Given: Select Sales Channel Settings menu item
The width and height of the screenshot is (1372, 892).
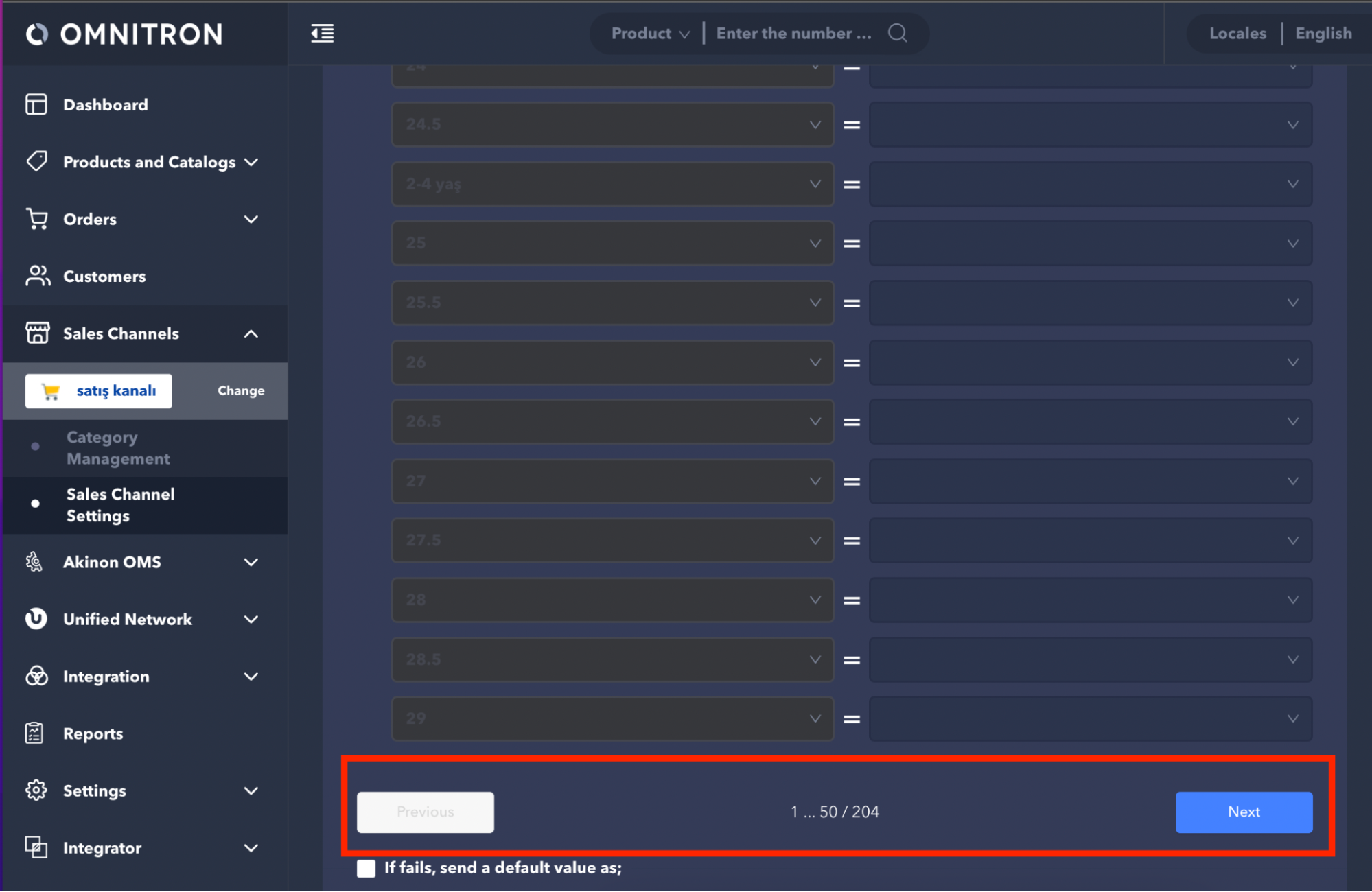Looking at the screenshot, I should pos(120,504).
